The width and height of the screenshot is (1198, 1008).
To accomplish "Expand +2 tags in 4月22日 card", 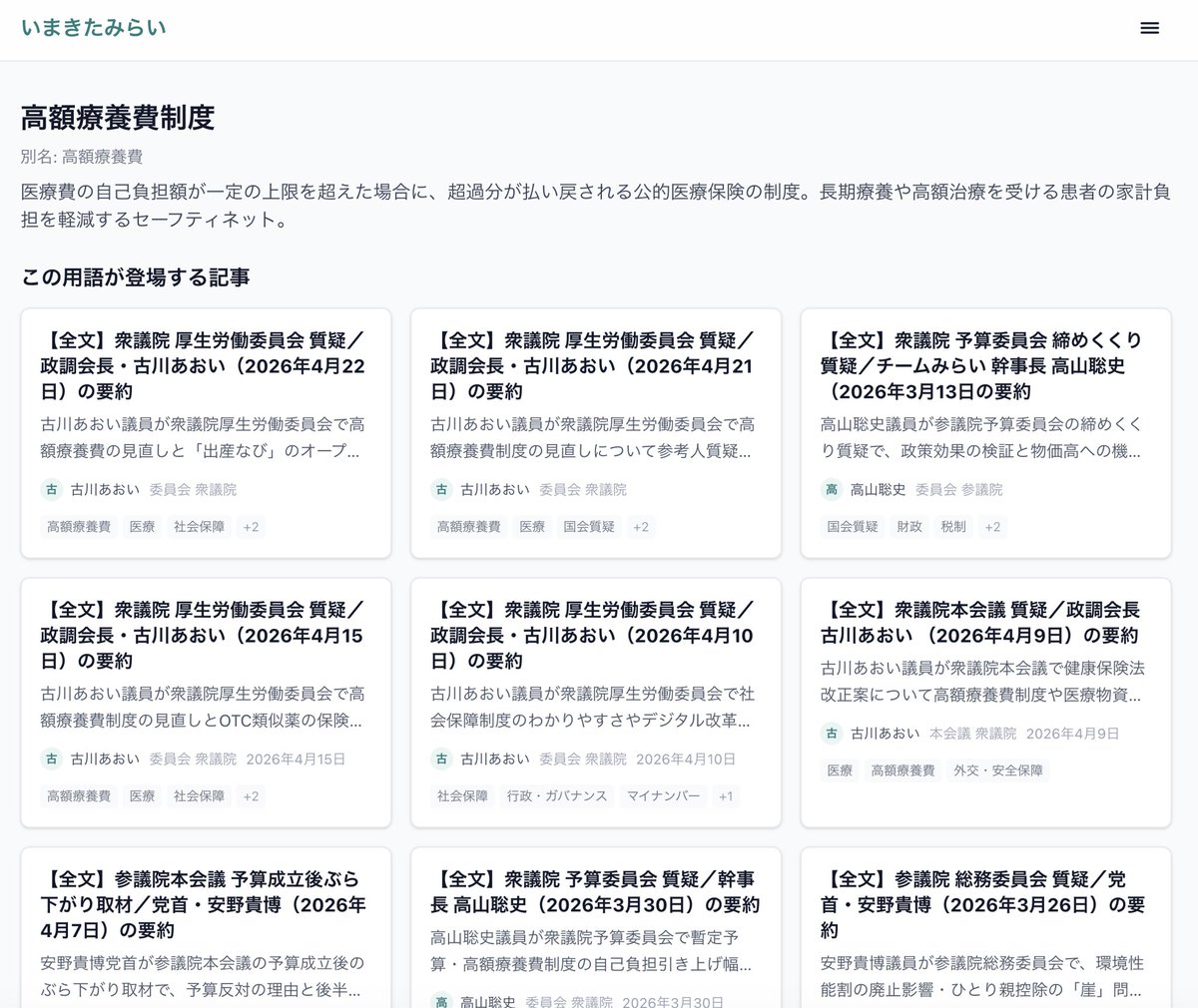I will coord(251,526).
